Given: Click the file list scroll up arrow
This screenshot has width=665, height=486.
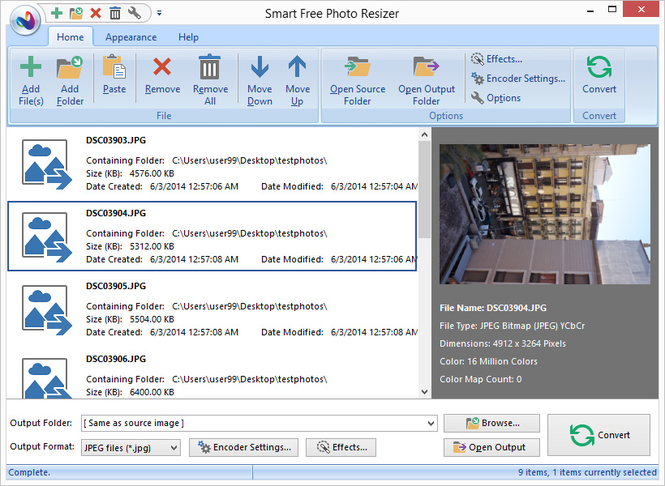Looking at the screenshot, I should (x=424, y=135).
